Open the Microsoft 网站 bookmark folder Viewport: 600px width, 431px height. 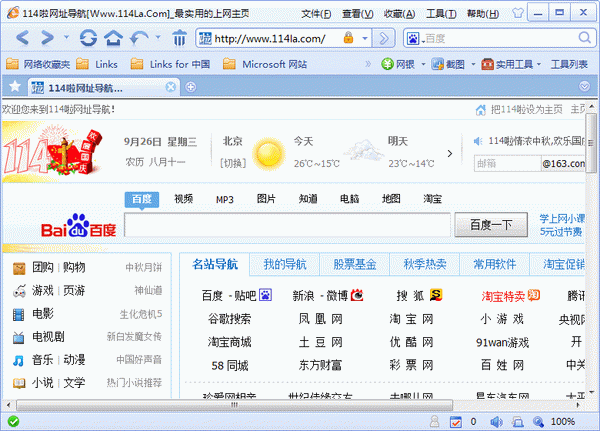point(265,64)
